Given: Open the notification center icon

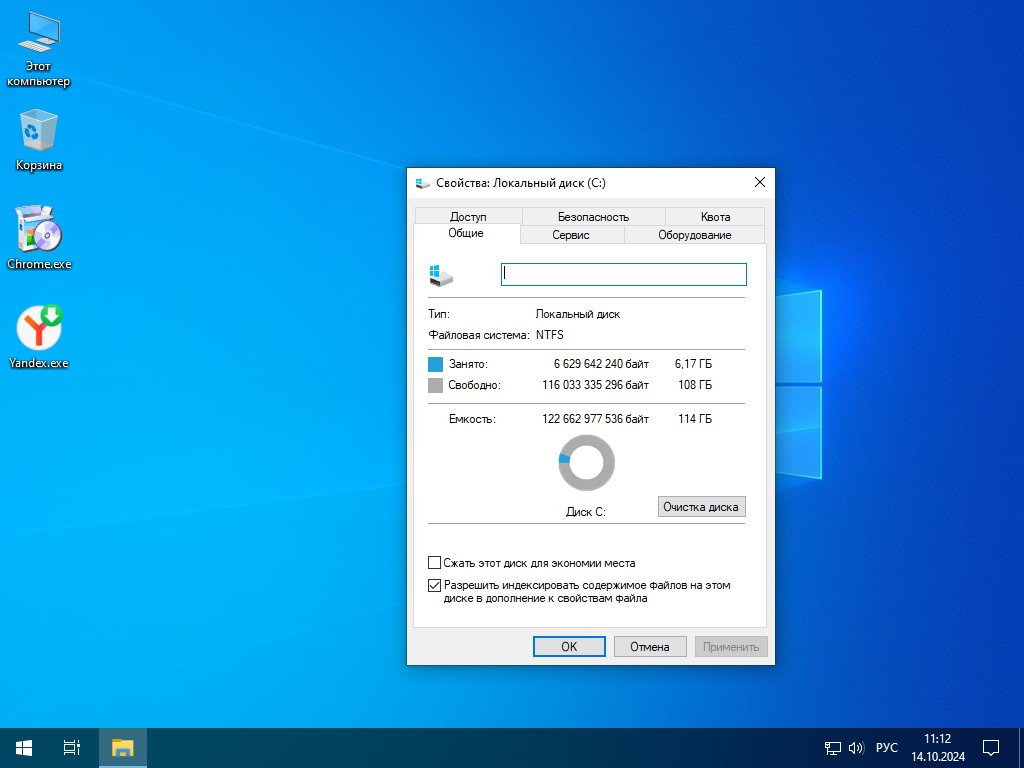Looking at the screenshot, I should 991,747.
